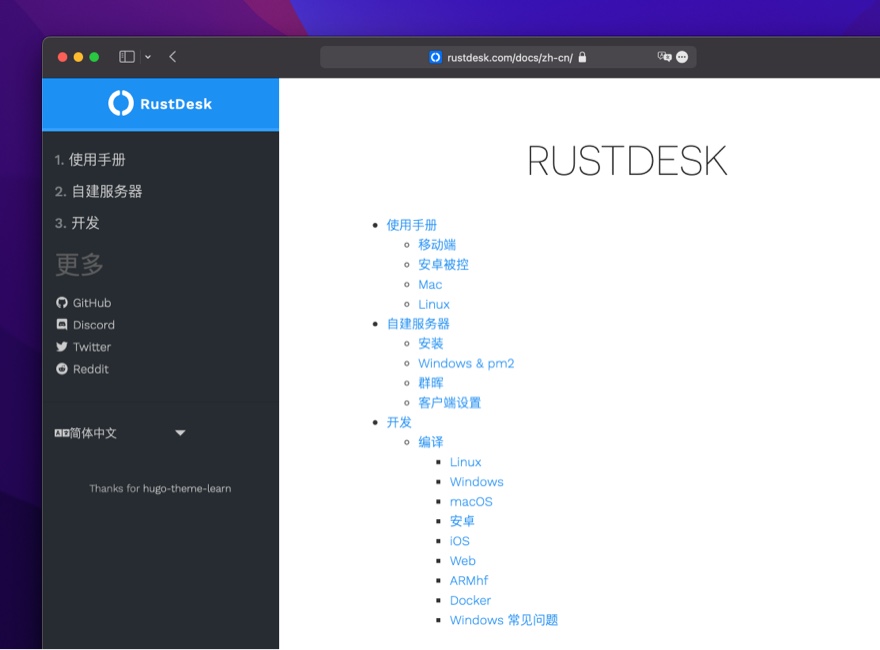
Task: Open the Windows & pm2 documentation link
Action: (x=466, y=363)
